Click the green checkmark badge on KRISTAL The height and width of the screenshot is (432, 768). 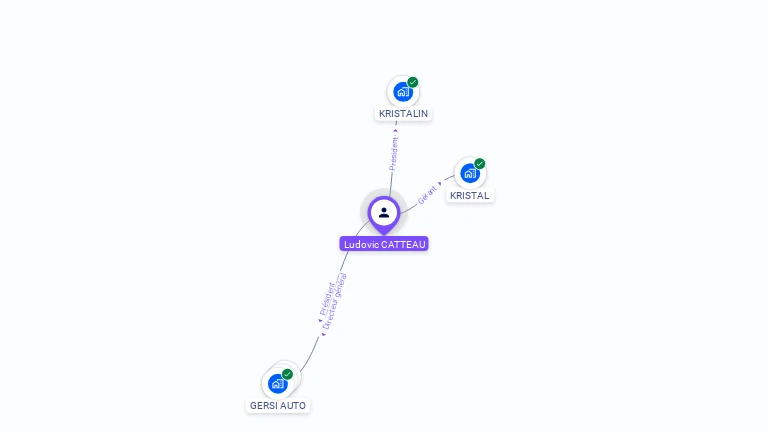click(480, 164)
